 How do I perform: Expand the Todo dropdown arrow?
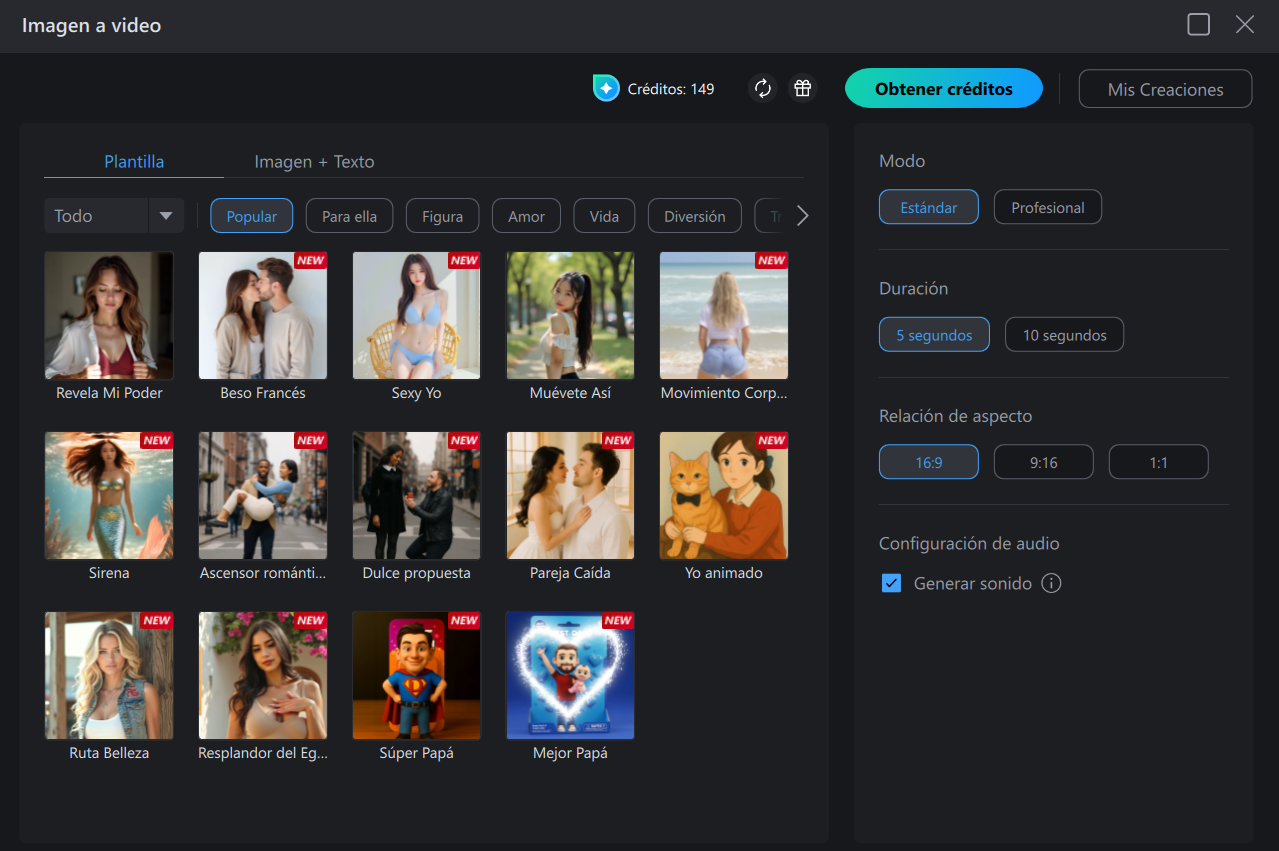point(166,216)
